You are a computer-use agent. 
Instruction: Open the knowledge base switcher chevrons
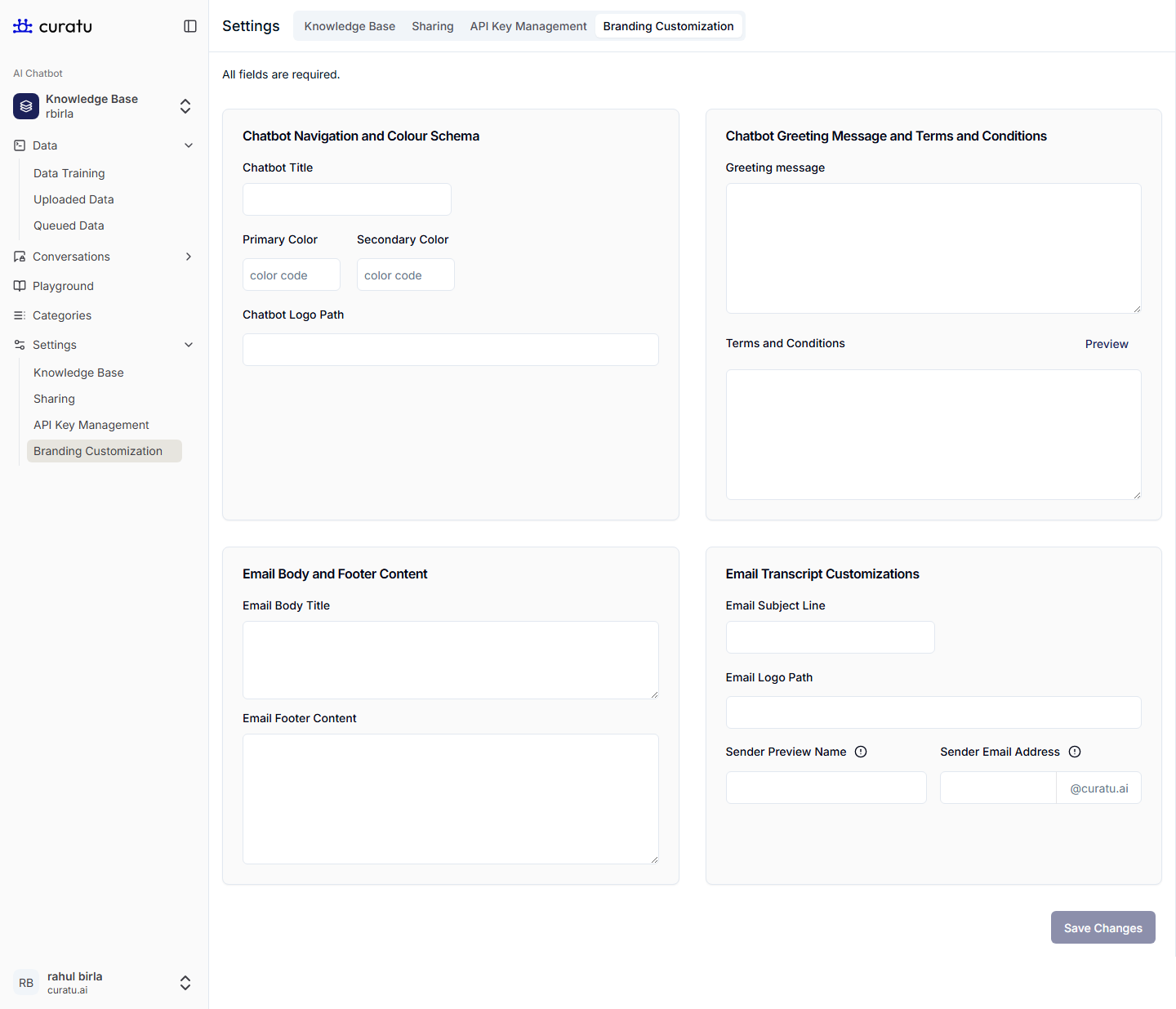pyautogui.click(x=185, y=106)
